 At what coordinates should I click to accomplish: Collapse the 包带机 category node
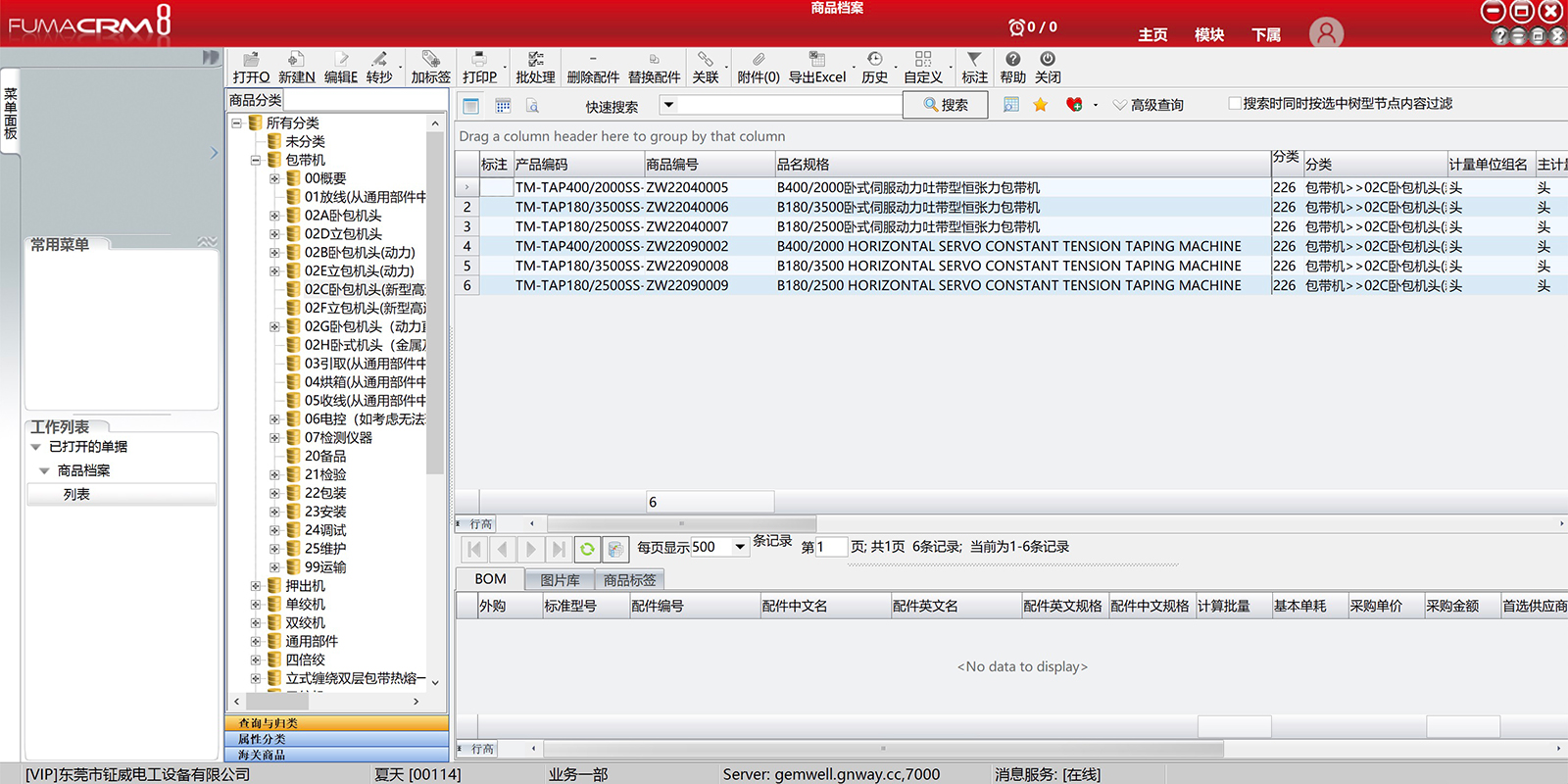tap(256, 160)
